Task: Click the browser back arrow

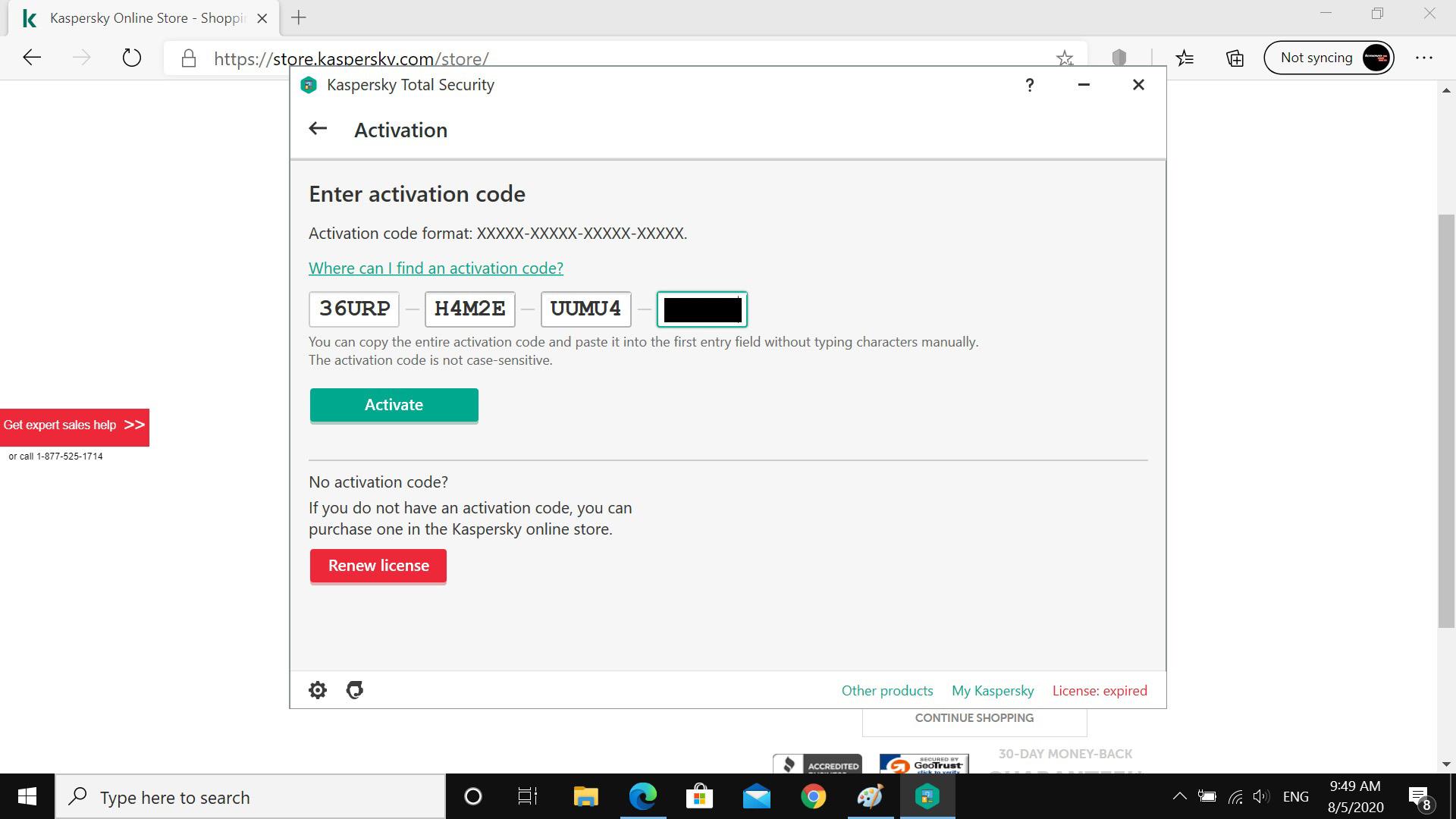Action: [32, 58]
